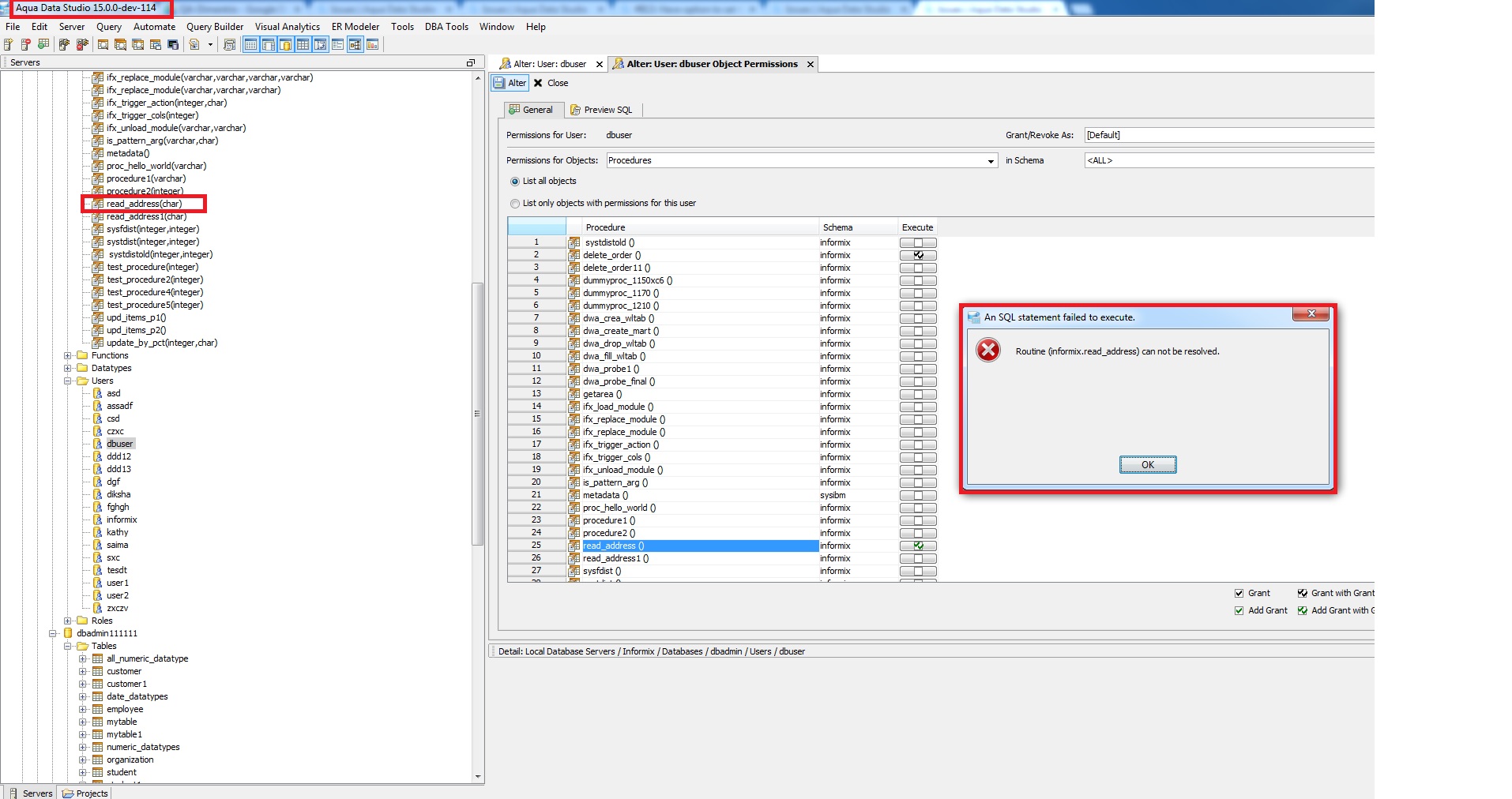Close the Alter: User: dbuser tab
Image resolution: width=1512 pixels, height=799 pixels.
coord(600,65)
